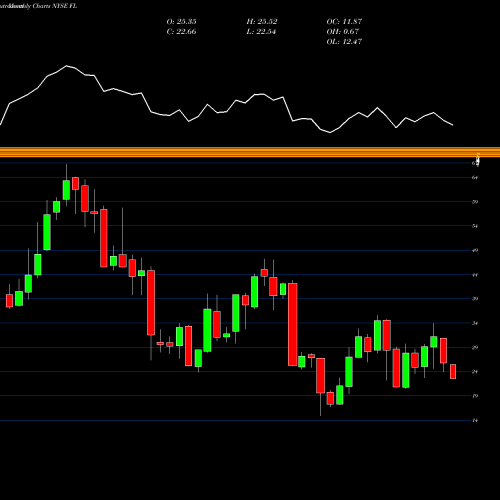Screen dimensions: 500x500
Task: Click the OC: 11.87 statistic
Action: pos(344,22)
